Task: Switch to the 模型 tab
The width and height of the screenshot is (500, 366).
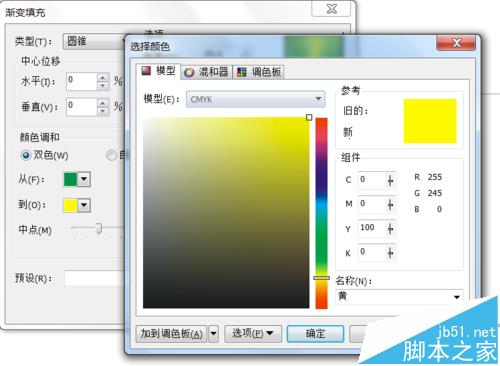Action: pyautogui.click(x=159, y=71)
